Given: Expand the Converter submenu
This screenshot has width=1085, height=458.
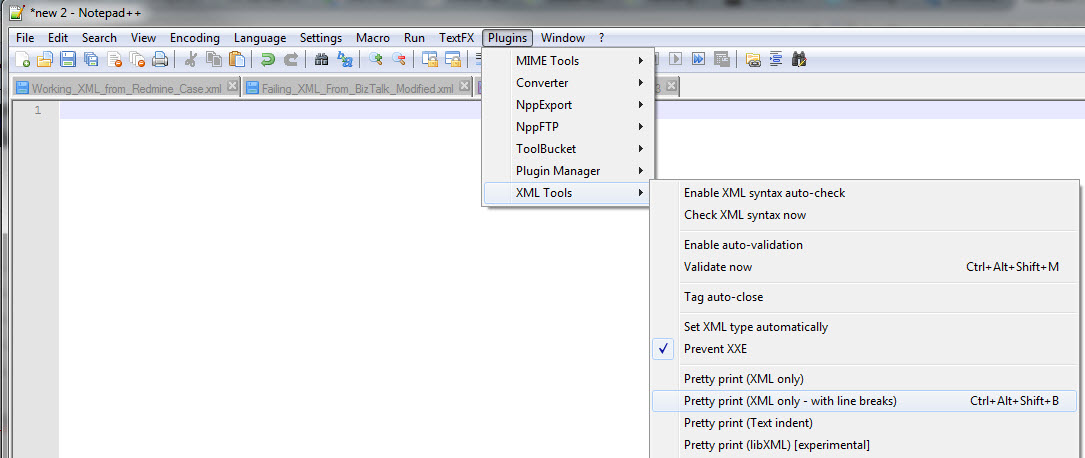Looking at the screenshot, I should [x=568, y=83].
